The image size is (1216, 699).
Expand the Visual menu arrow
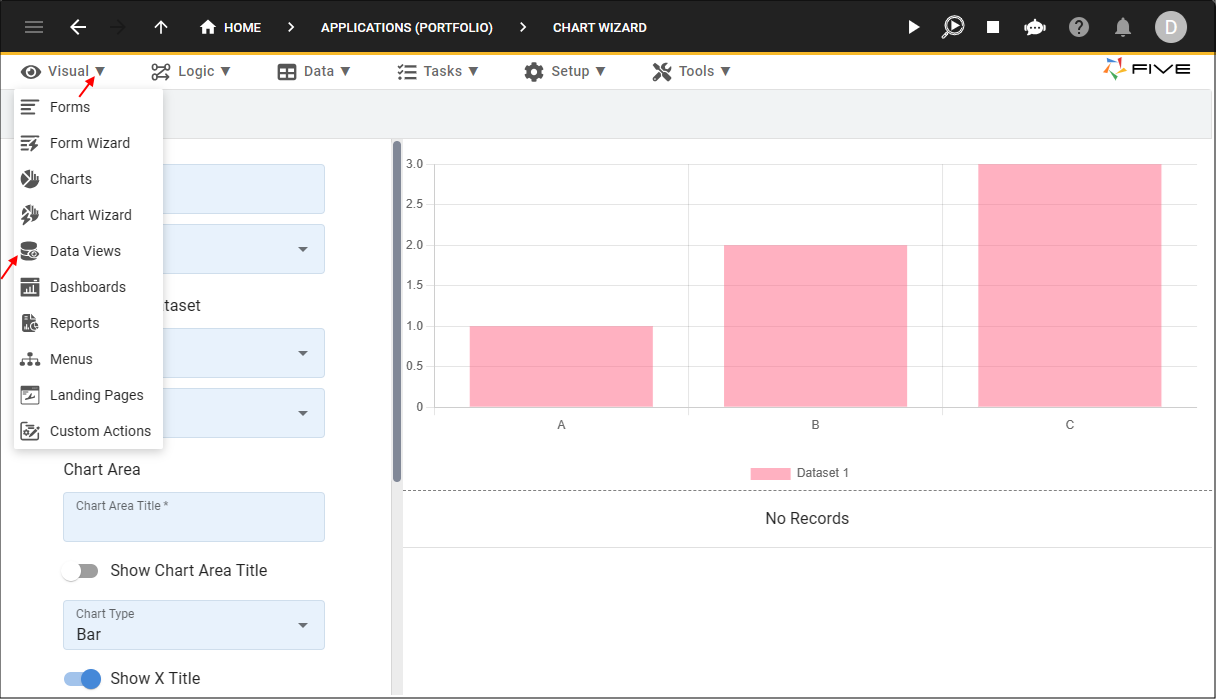point(100,71)
